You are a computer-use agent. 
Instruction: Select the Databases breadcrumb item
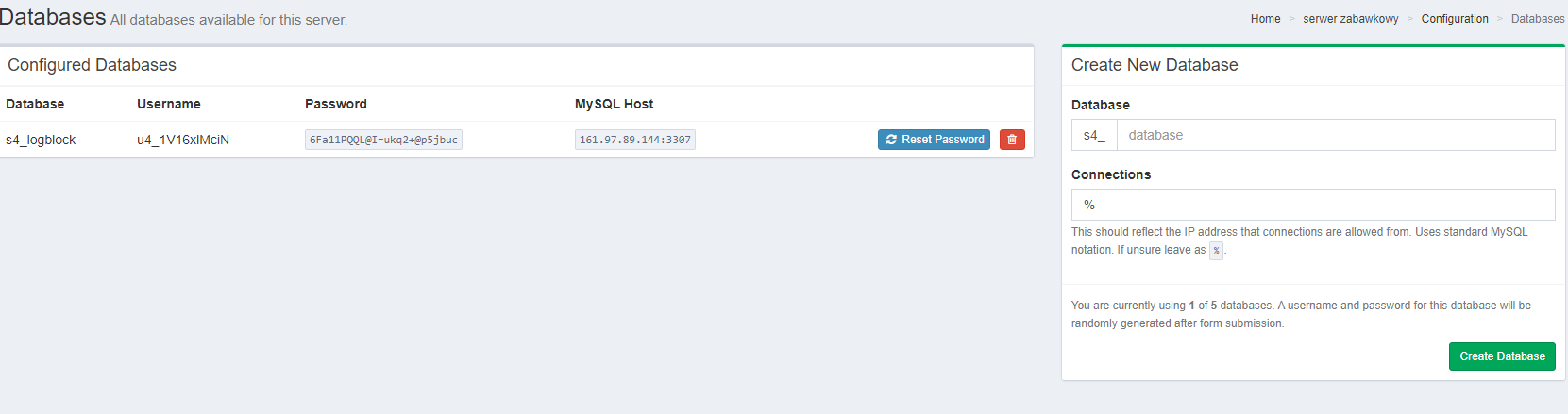point(1537,19)
